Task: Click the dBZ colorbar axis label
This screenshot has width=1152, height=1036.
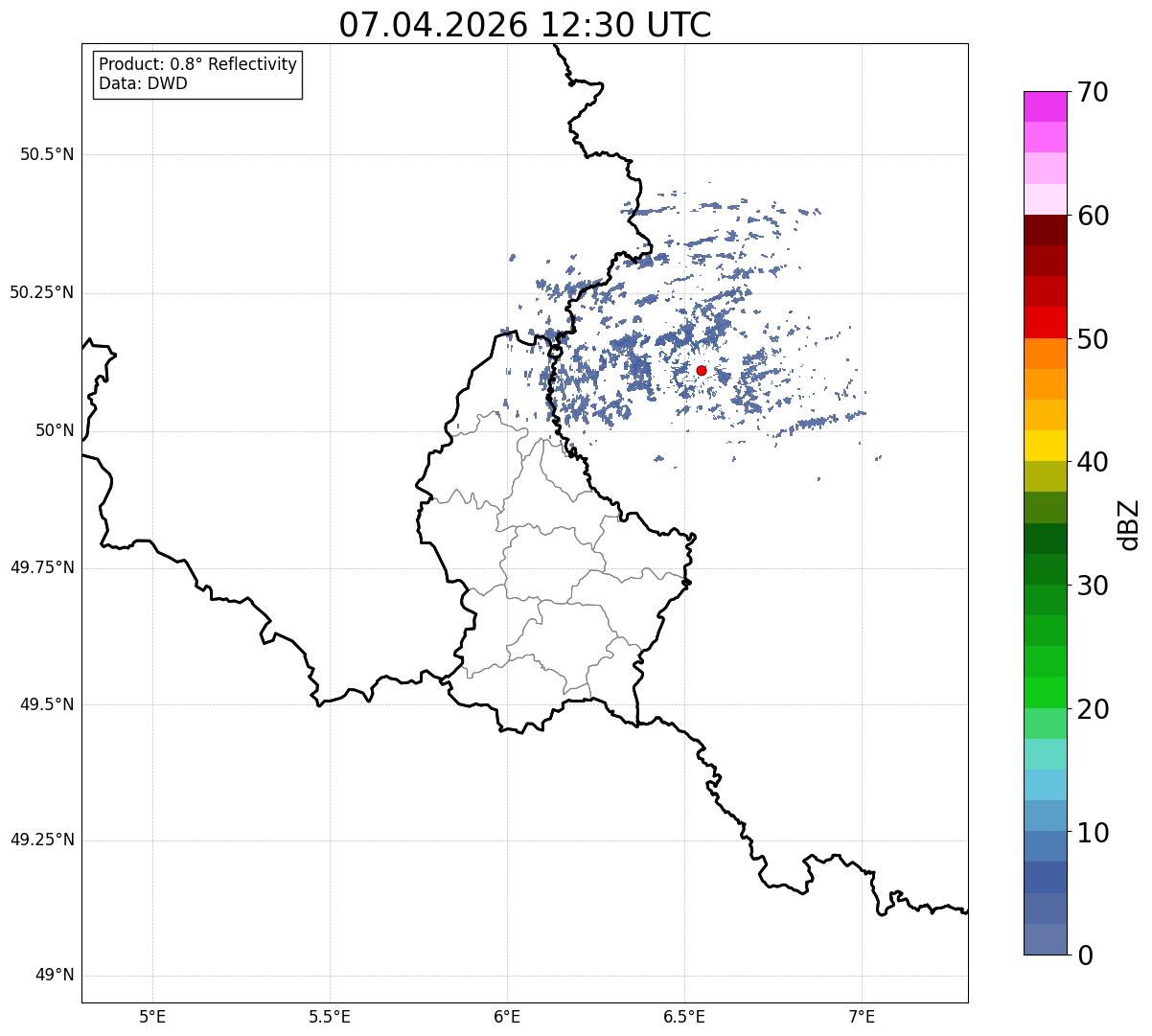Action: 1129,524
